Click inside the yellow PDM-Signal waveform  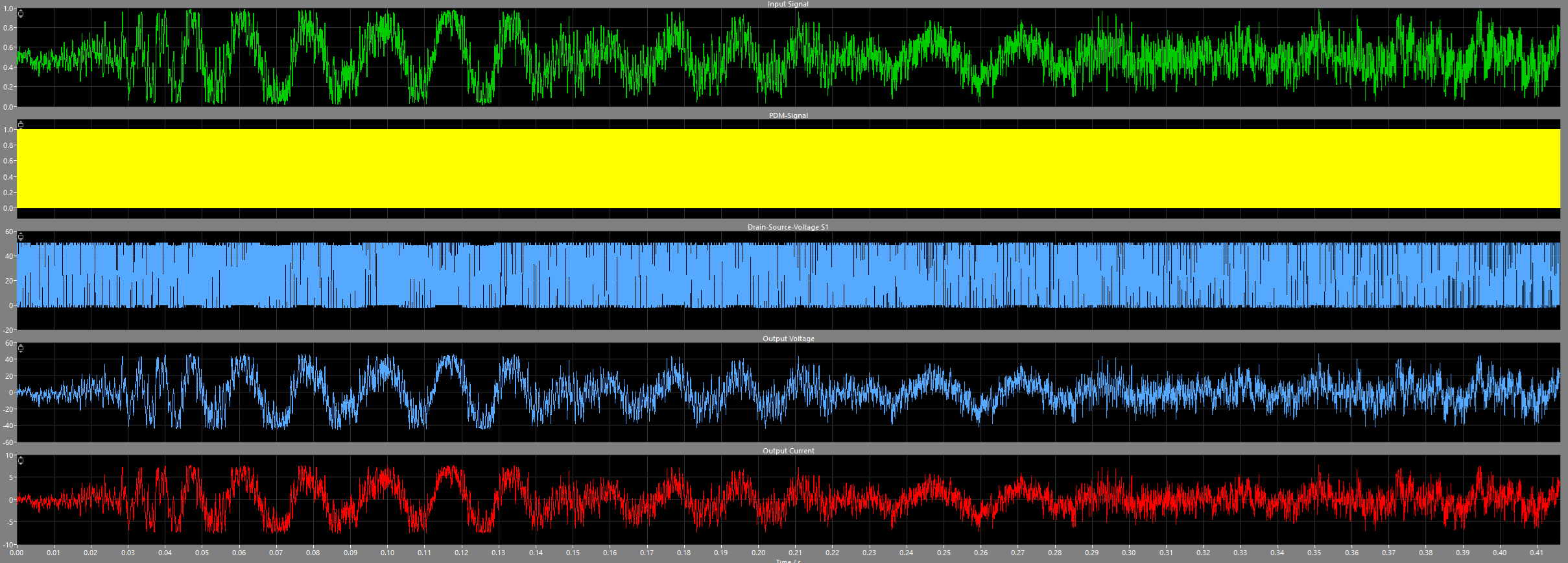click(x=788, y=169)
